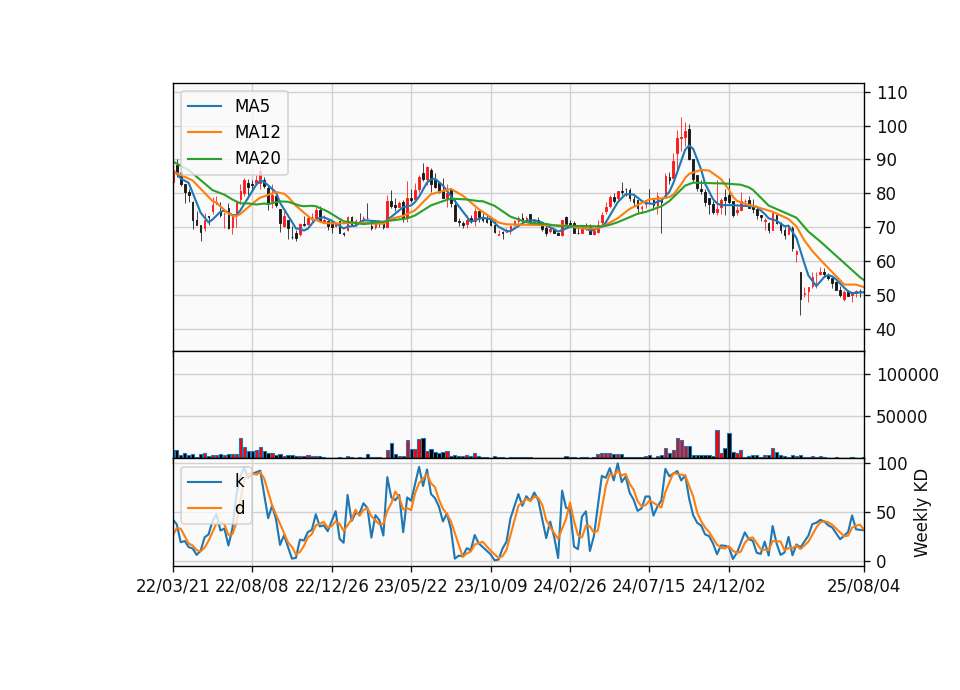
Task: Click the 0 label on the KD axis
Action: click(x=882, y=561)
